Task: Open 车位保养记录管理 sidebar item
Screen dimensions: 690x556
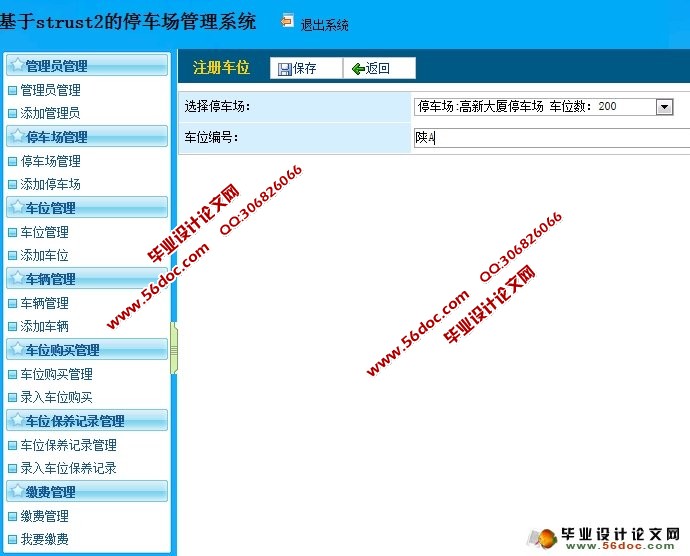Action: (69, 445)
